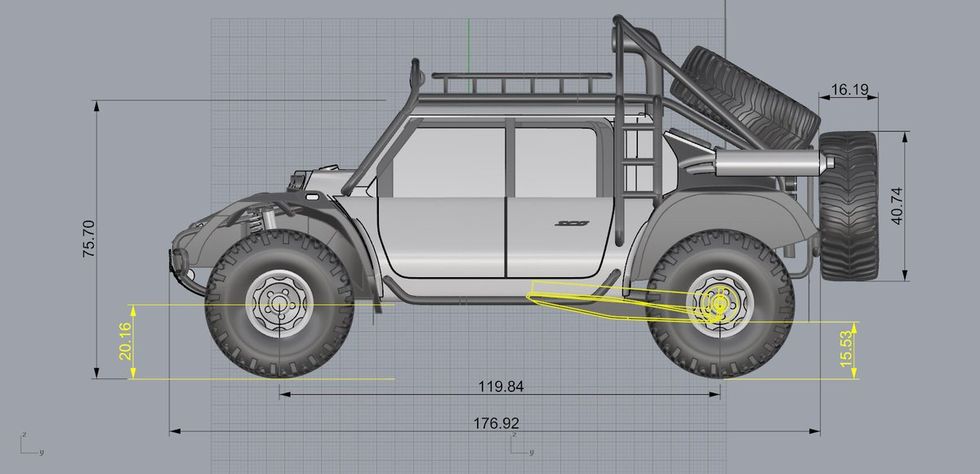Select the front bumper
The image size is (980, 474).
coord(184,273)
